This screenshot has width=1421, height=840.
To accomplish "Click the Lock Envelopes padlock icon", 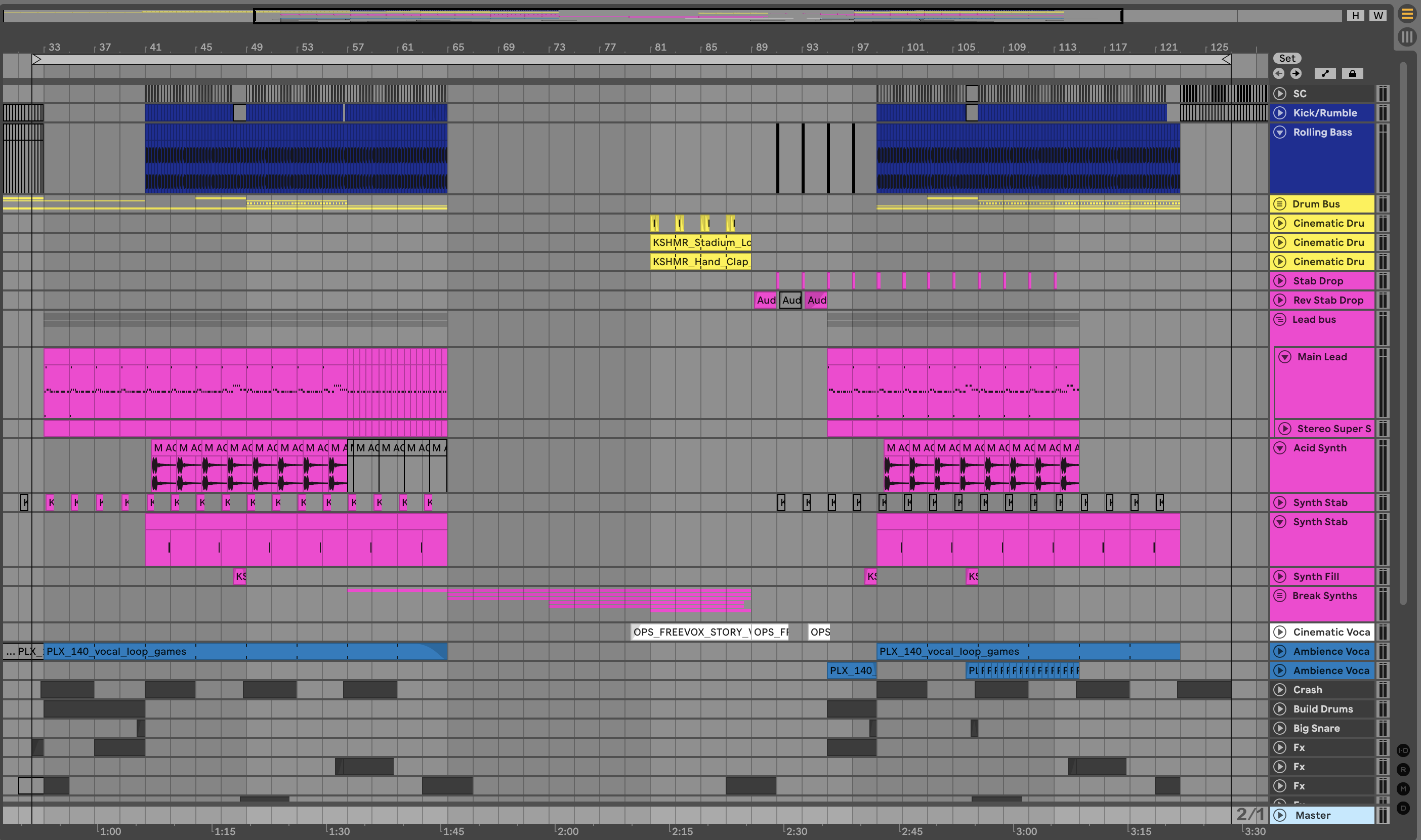I will tap(1353, 73).
